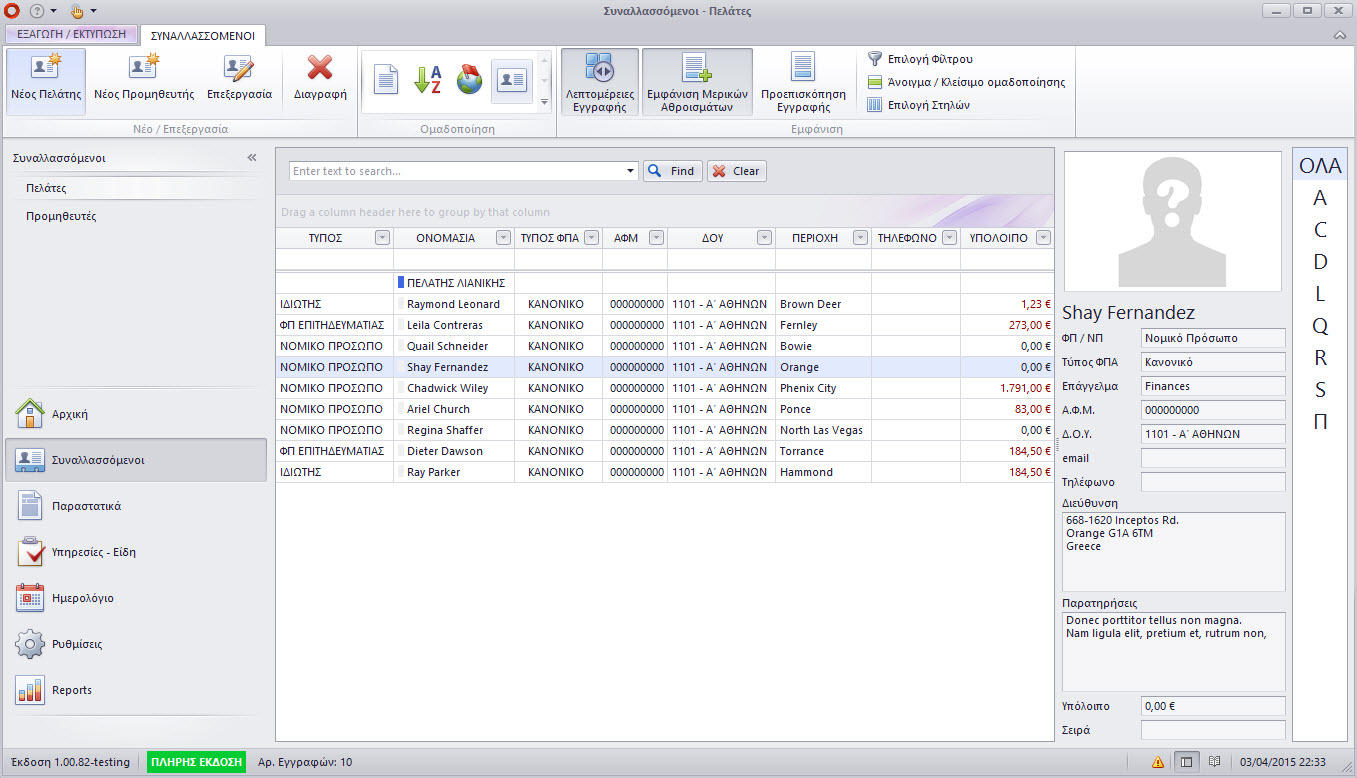Click the Διεύθυνση address text box
The width and height of the screenshot is (1357, 778).
1174,552
